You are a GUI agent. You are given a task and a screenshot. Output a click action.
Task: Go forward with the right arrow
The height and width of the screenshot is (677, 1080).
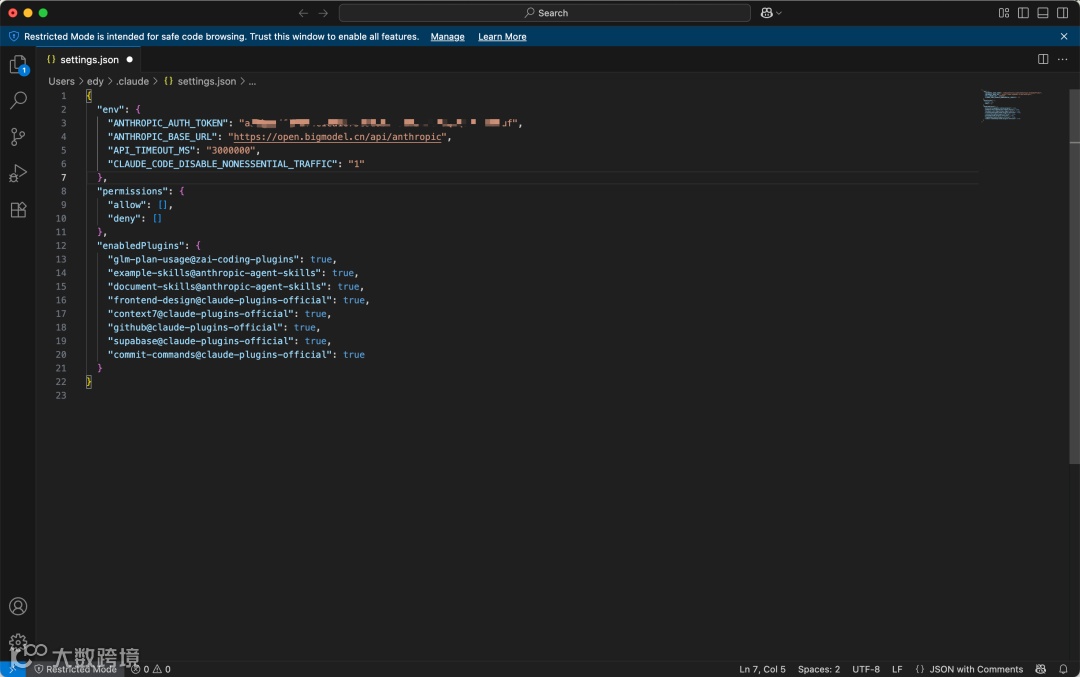(323, 13)
